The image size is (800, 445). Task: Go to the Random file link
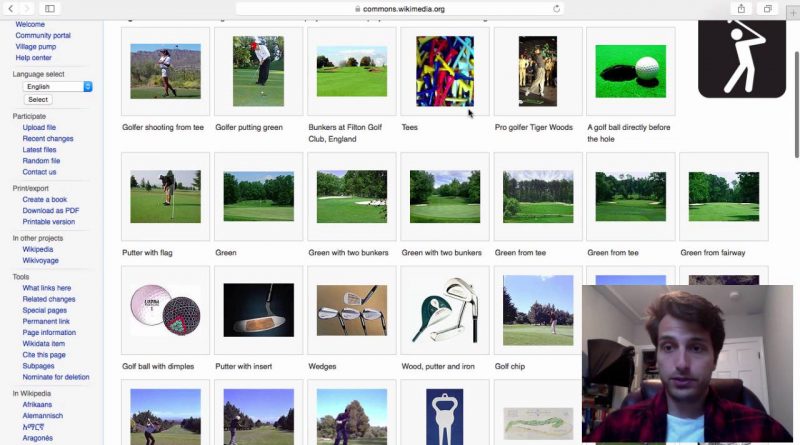pyautogui.click(x=41, y=161)
